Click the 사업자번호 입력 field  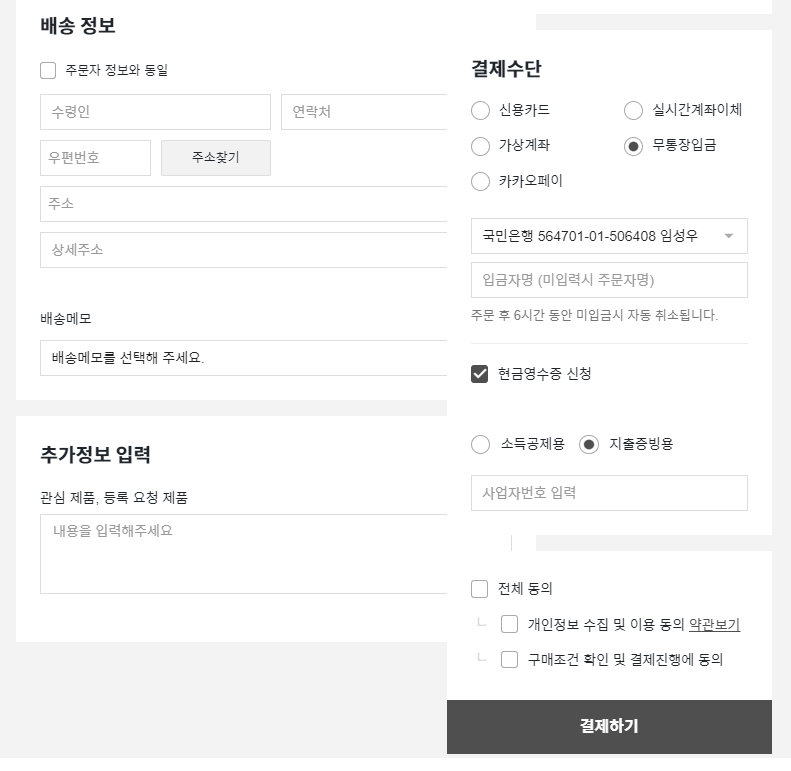(x=609, y=493)
